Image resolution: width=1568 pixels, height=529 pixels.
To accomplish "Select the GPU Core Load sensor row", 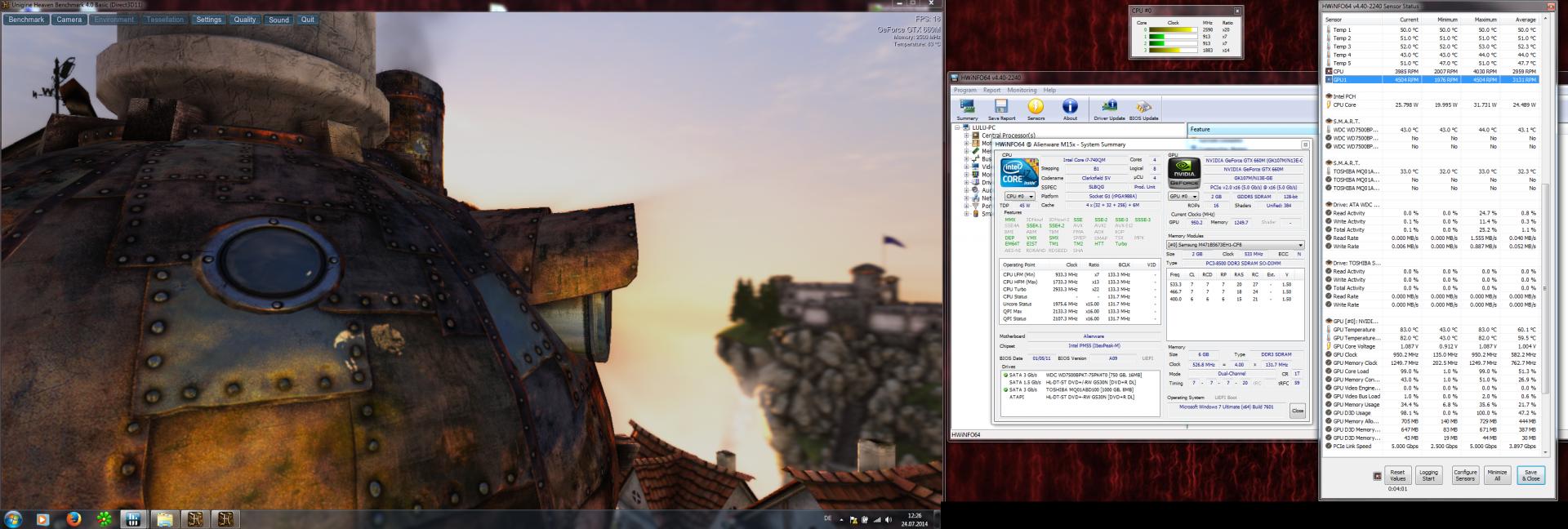I will coord(1431,371).
